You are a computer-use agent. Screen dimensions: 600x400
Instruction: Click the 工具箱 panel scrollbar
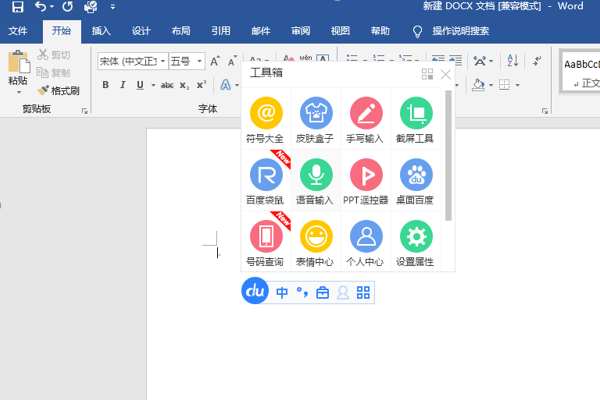point(448,155)
